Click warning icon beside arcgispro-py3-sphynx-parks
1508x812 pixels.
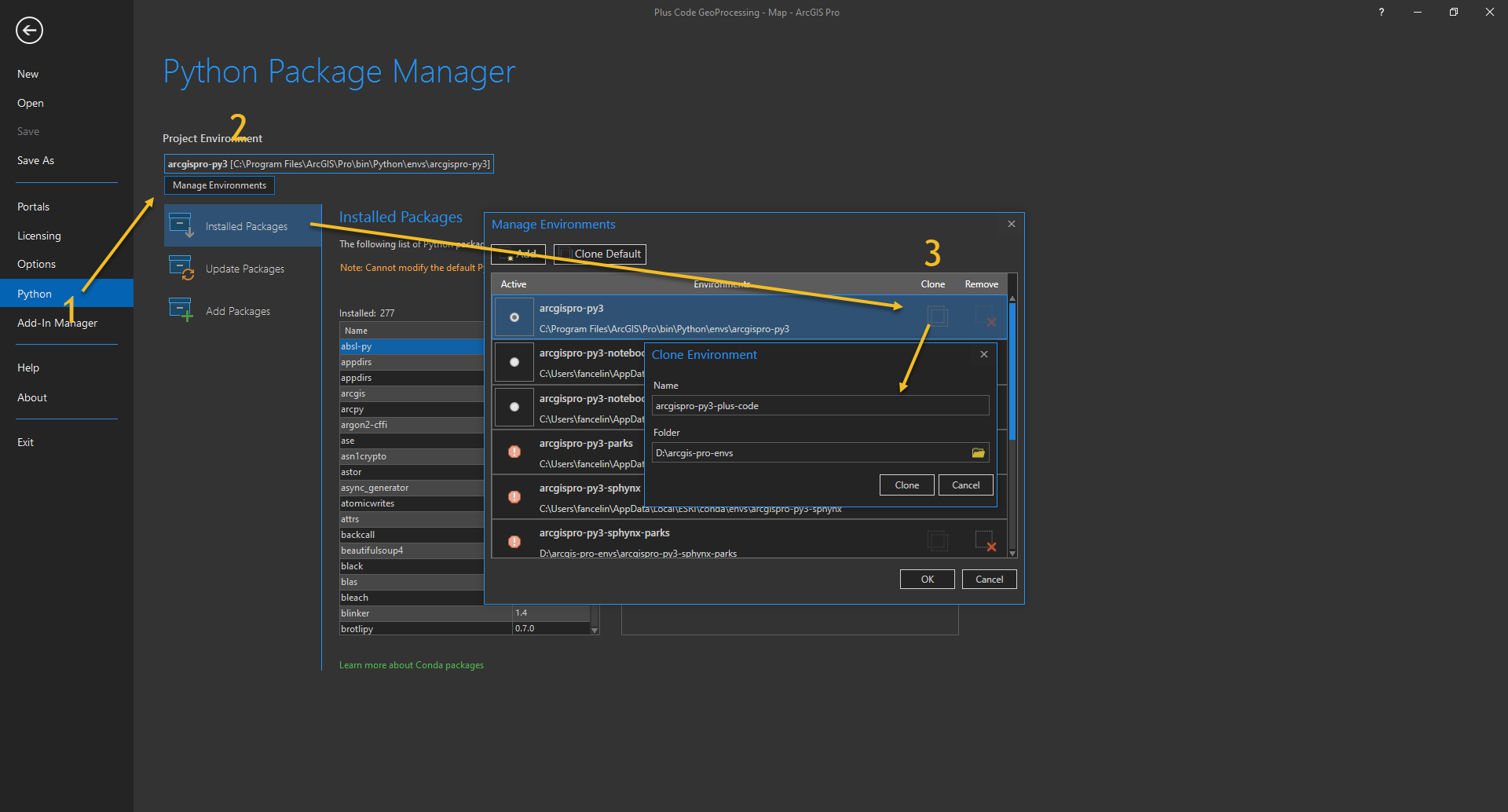(514, 541)
